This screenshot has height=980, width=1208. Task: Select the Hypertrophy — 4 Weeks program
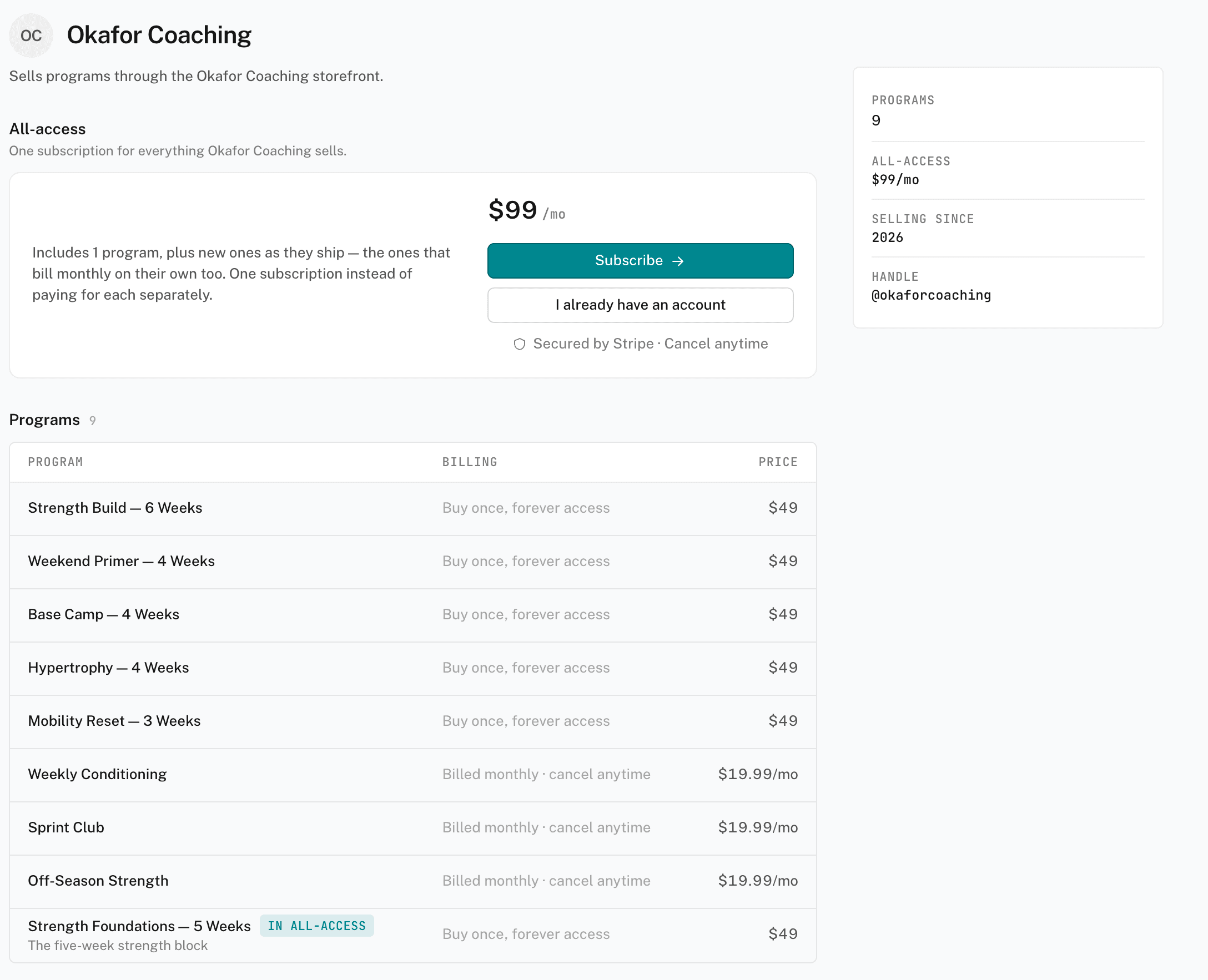[x=412, y=667]
